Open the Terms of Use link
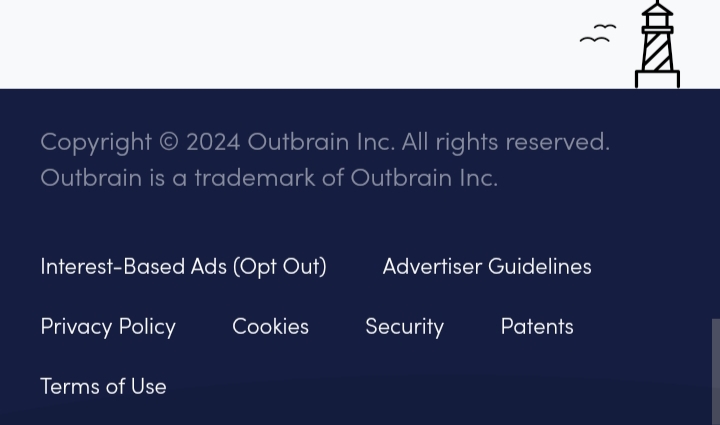The height and width of the screenshot is (425, 720). 103,386
